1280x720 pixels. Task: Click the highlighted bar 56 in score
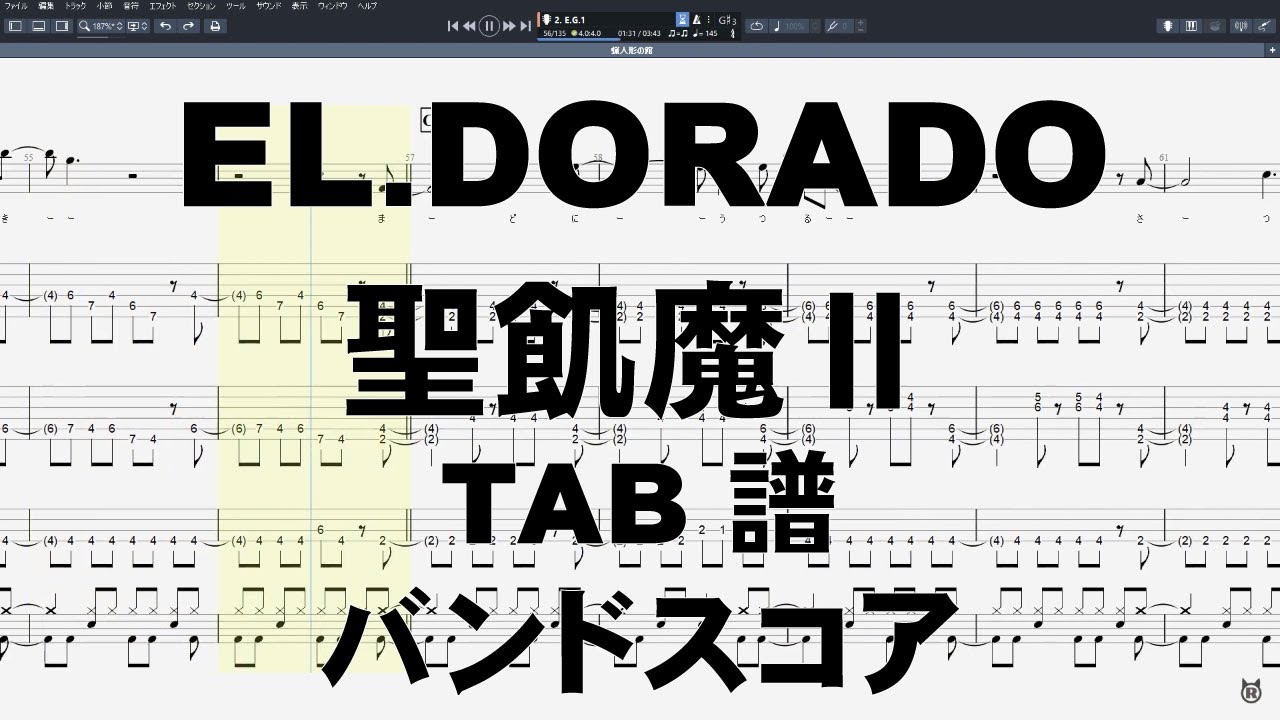coord(315,390)
